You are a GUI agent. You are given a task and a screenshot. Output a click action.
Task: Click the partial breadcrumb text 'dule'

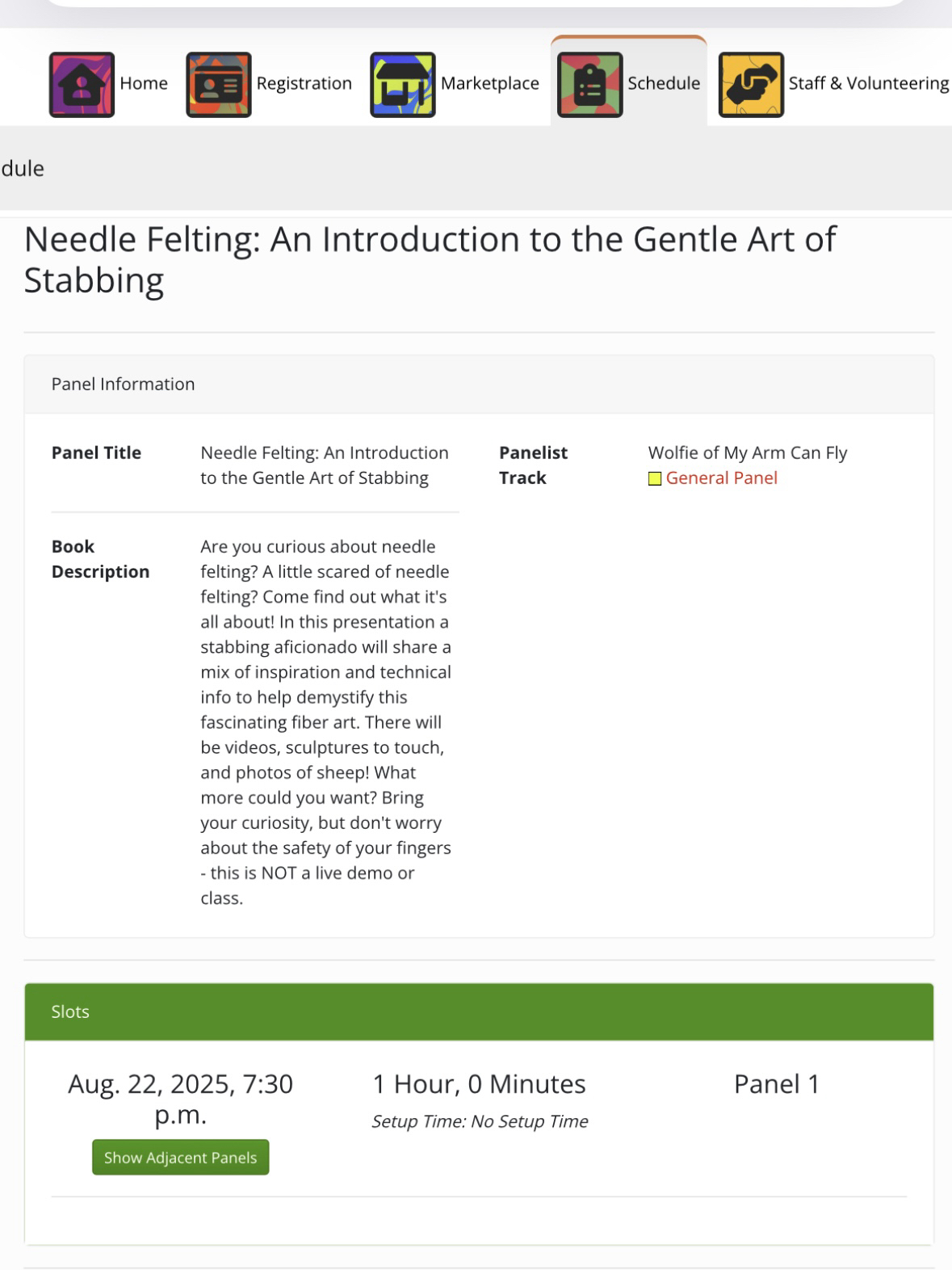tap(23, 169)
